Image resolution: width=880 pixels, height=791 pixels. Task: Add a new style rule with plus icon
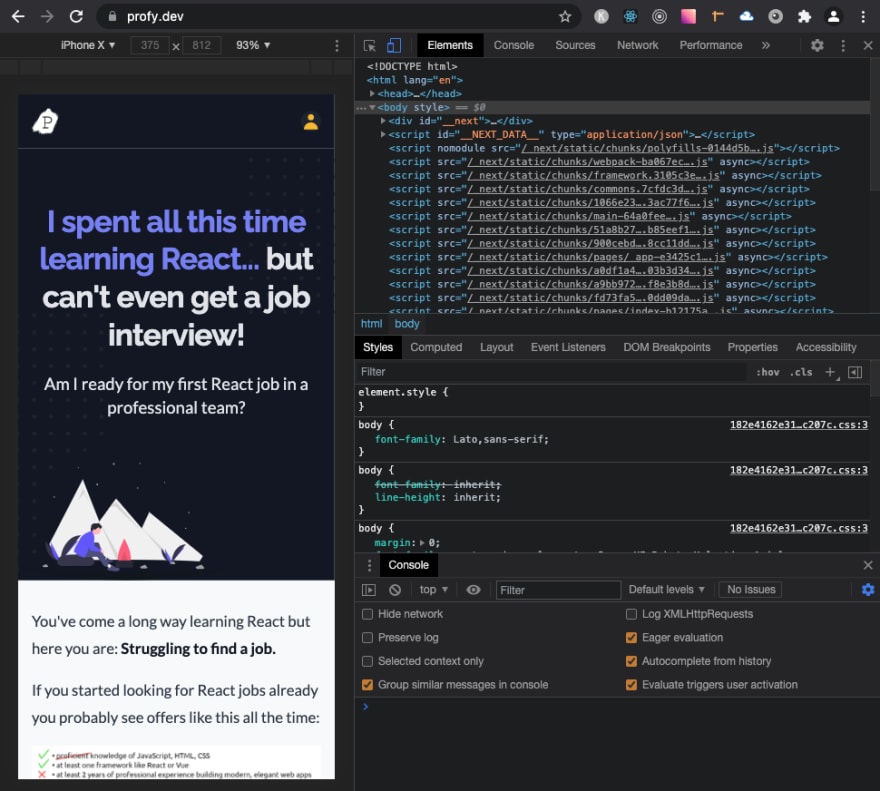830,372
